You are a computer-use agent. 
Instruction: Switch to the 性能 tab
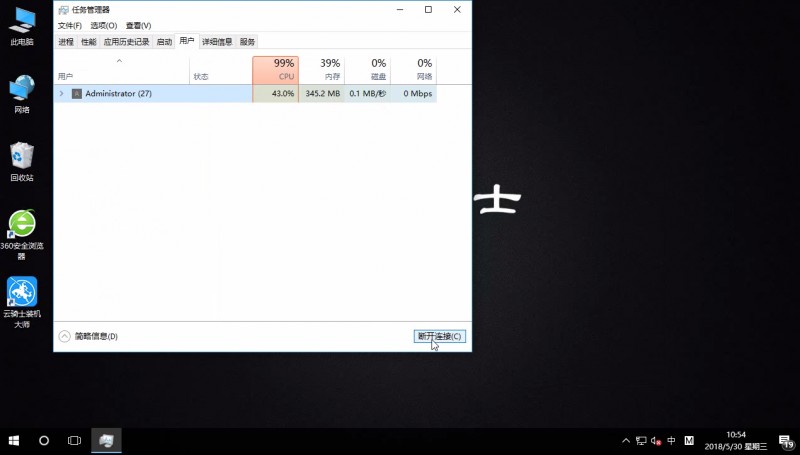point(89,42)
